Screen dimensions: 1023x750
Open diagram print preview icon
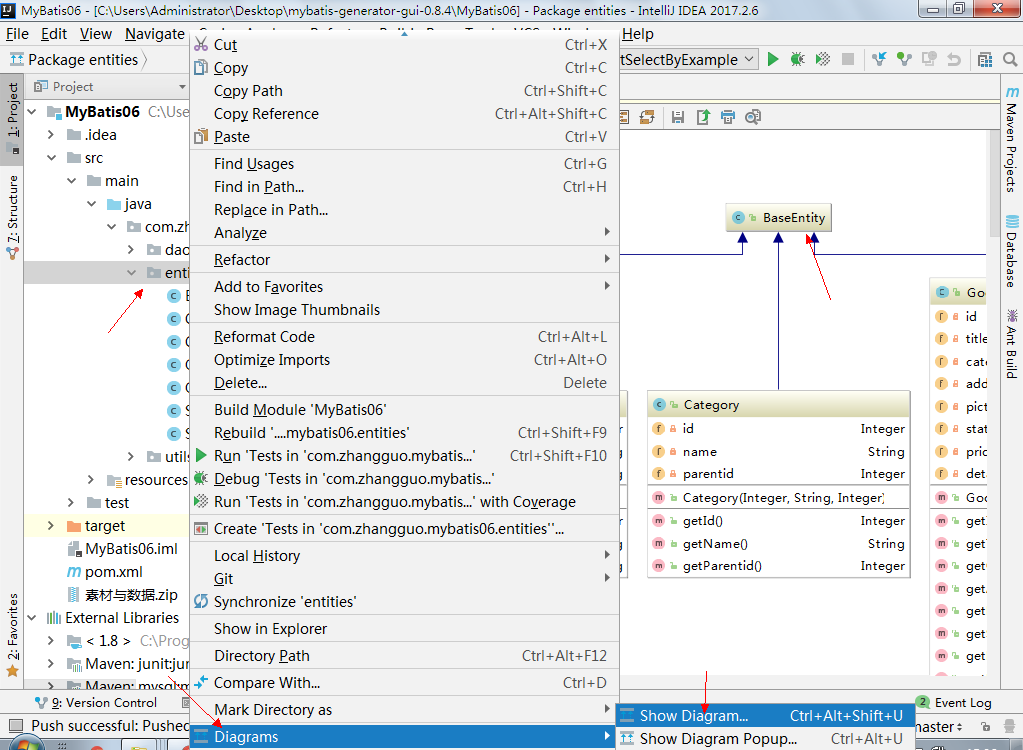753,117
